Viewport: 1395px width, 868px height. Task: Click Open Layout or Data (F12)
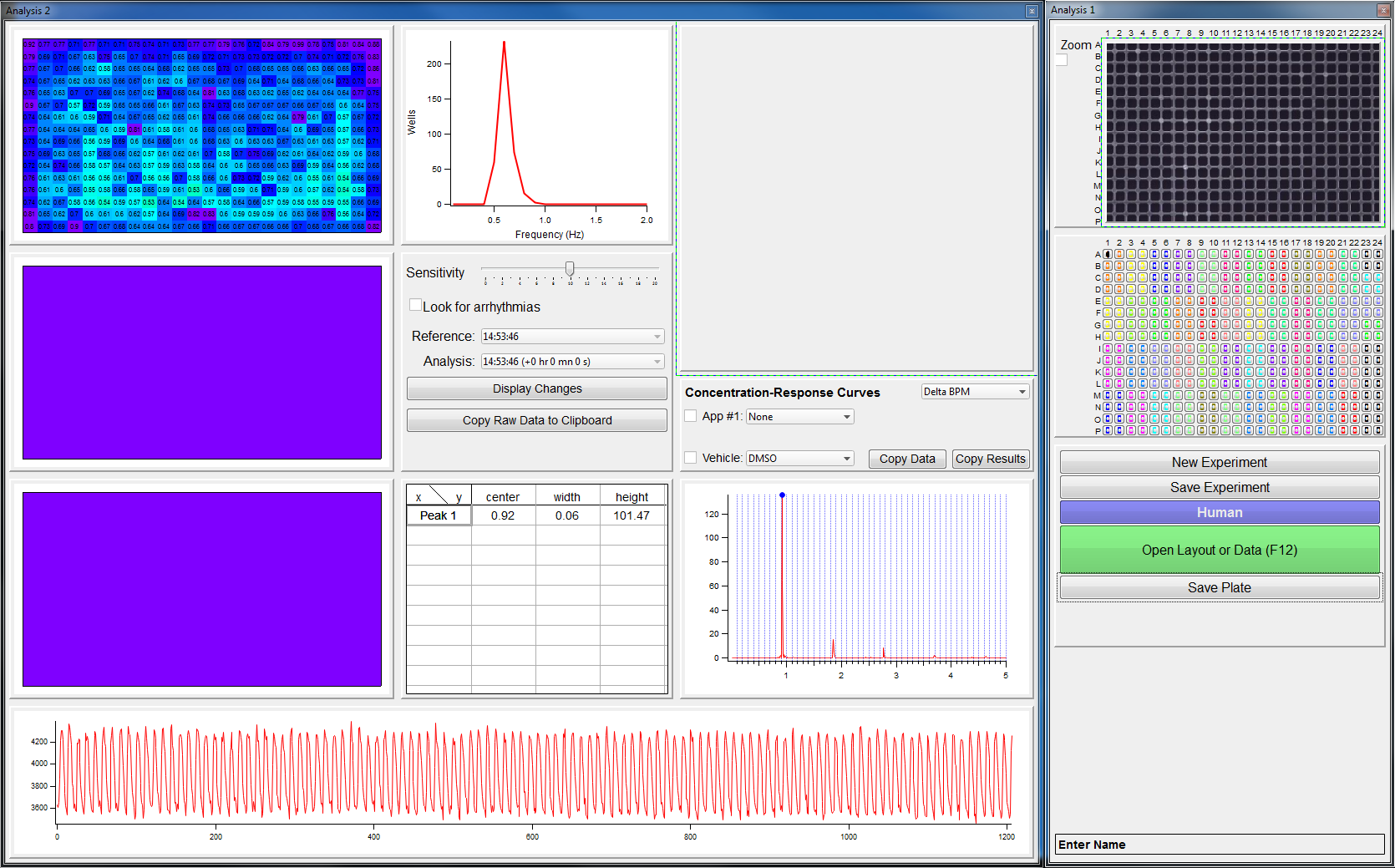[x=1219, y=550]
